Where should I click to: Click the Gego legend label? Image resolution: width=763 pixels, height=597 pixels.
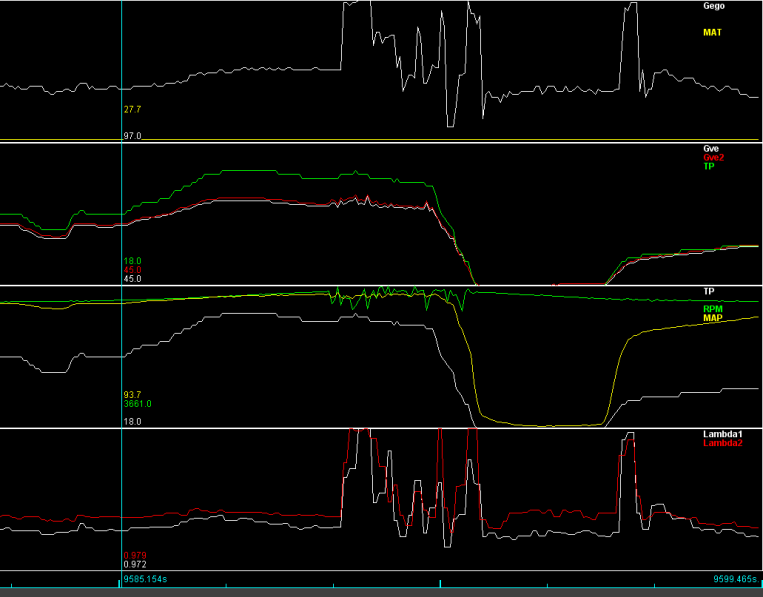pos(713,6)
